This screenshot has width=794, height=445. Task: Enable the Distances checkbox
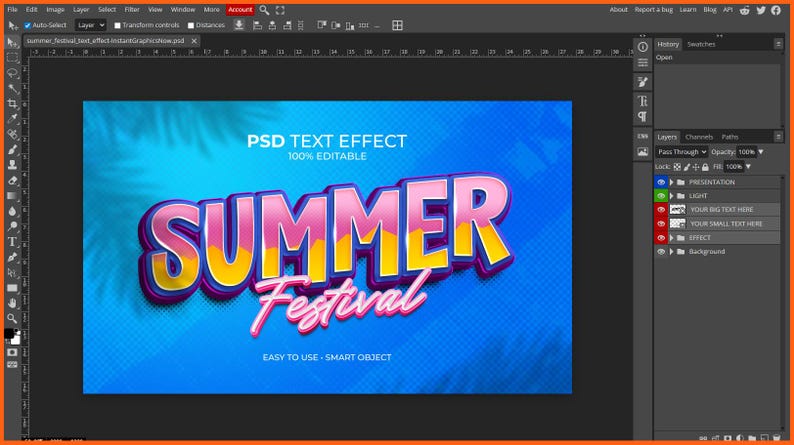pyautogui.click(x=191, y=25)
